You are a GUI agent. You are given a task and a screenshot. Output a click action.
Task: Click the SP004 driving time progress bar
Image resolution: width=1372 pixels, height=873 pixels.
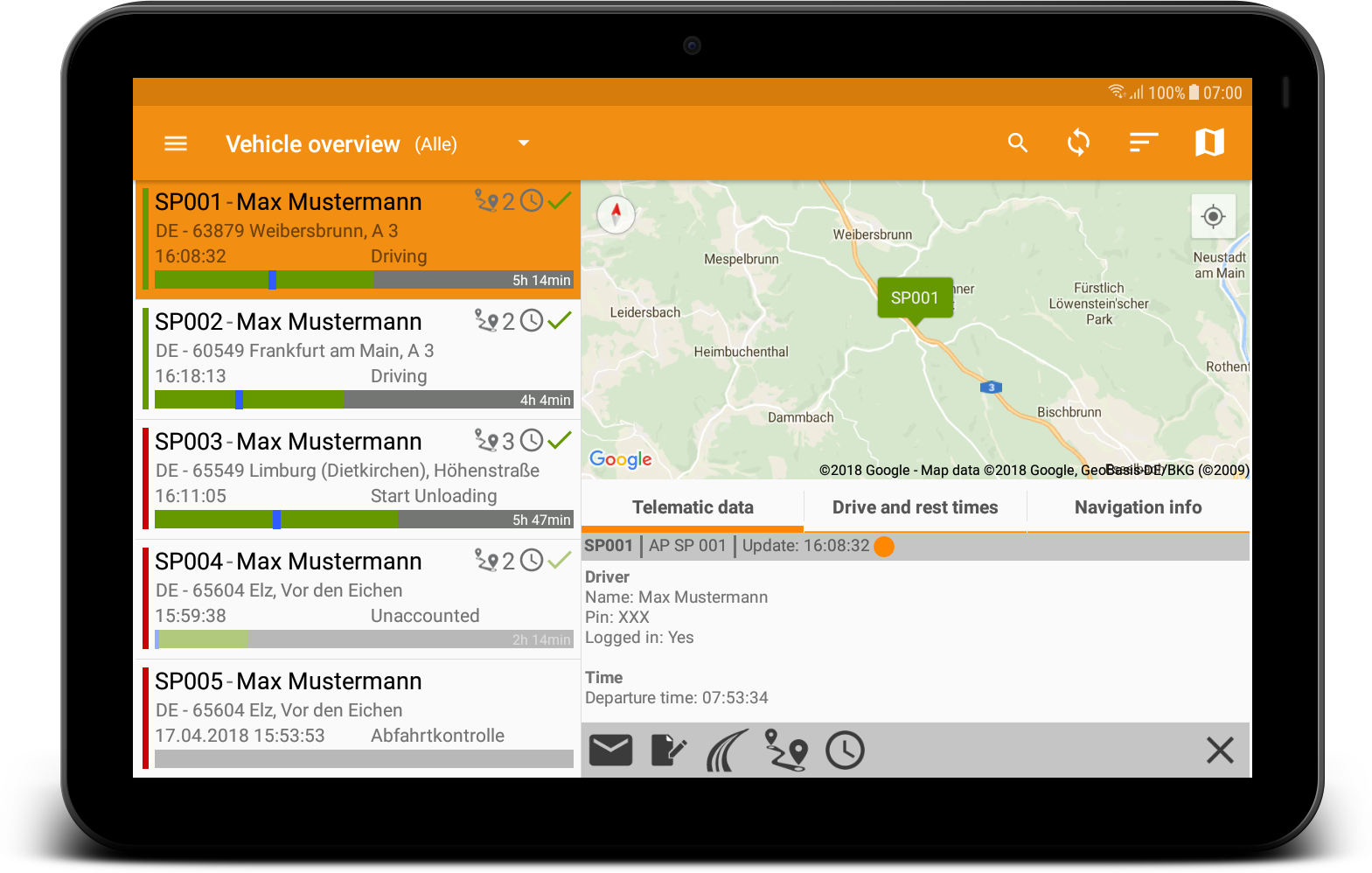364,639
